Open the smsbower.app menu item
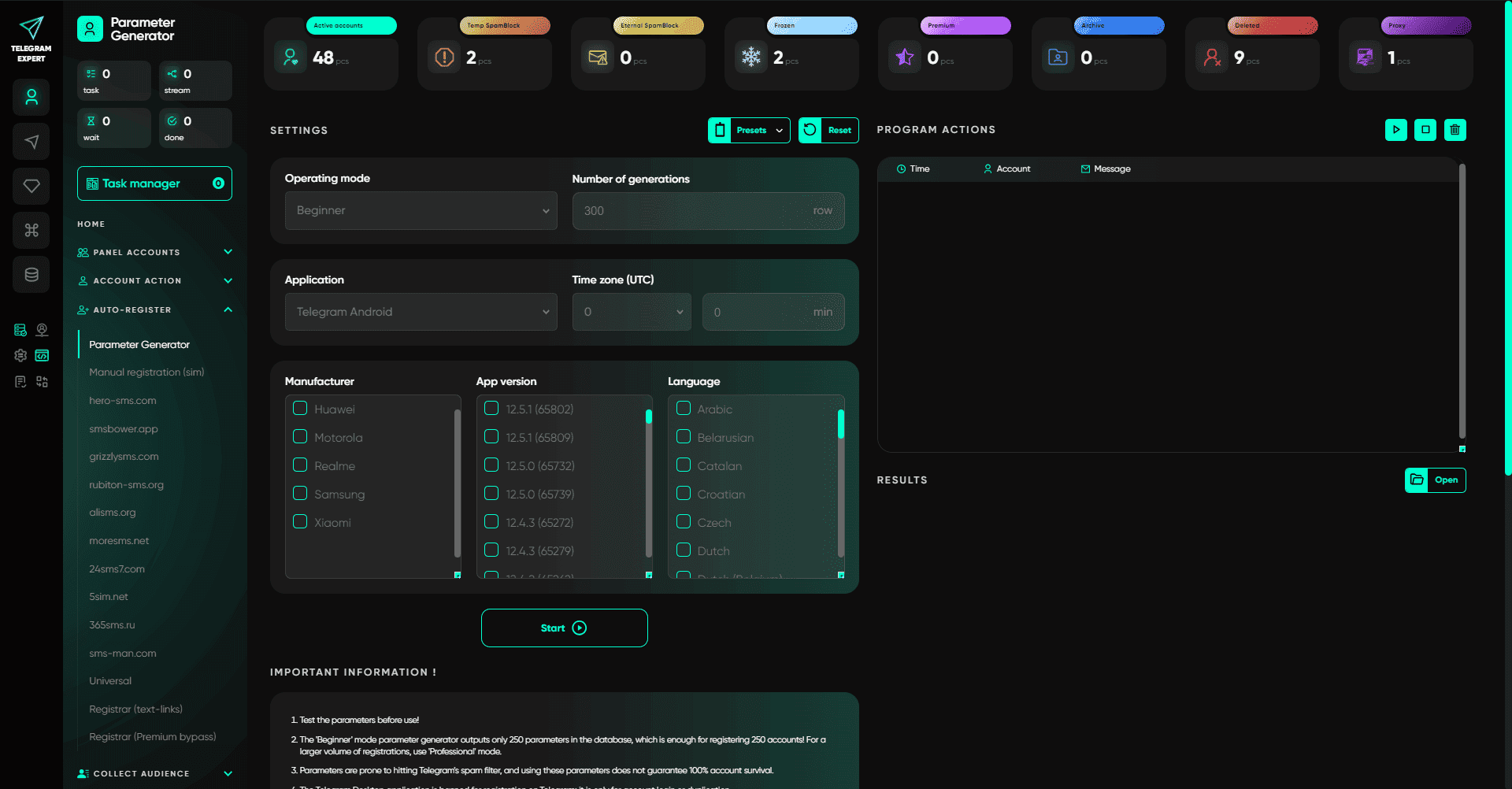The image size is (1512, 789). (x=124, y=429)
